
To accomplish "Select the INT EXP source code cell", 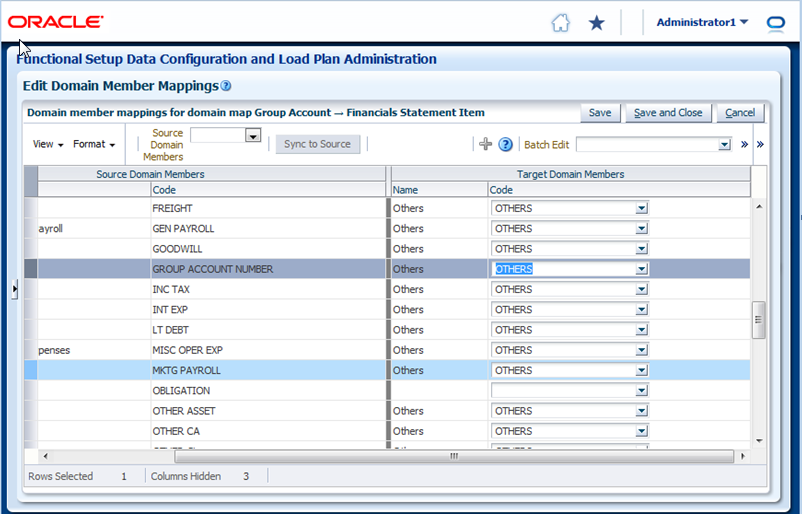I will tap(268, 309).
